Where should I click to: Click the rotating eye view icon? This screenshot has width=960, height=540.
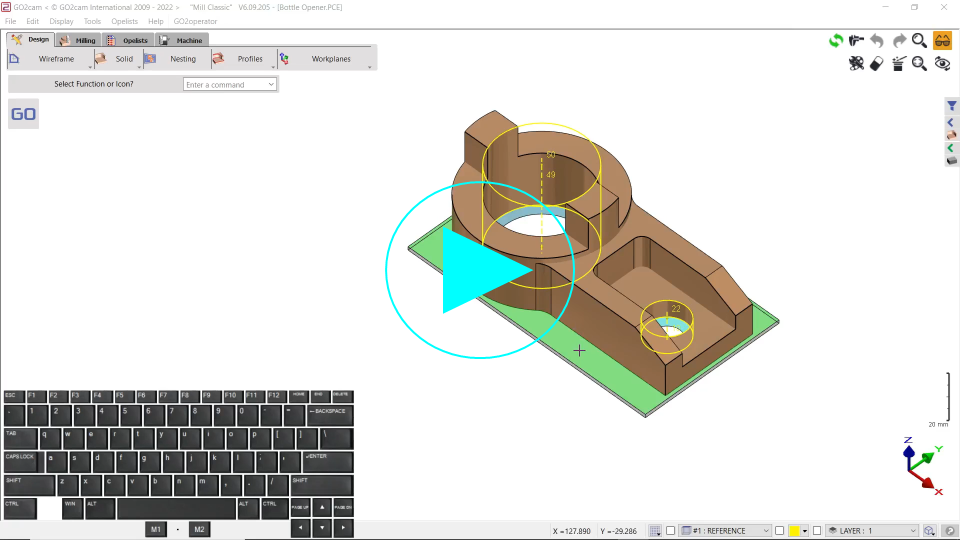coord(942,64)
